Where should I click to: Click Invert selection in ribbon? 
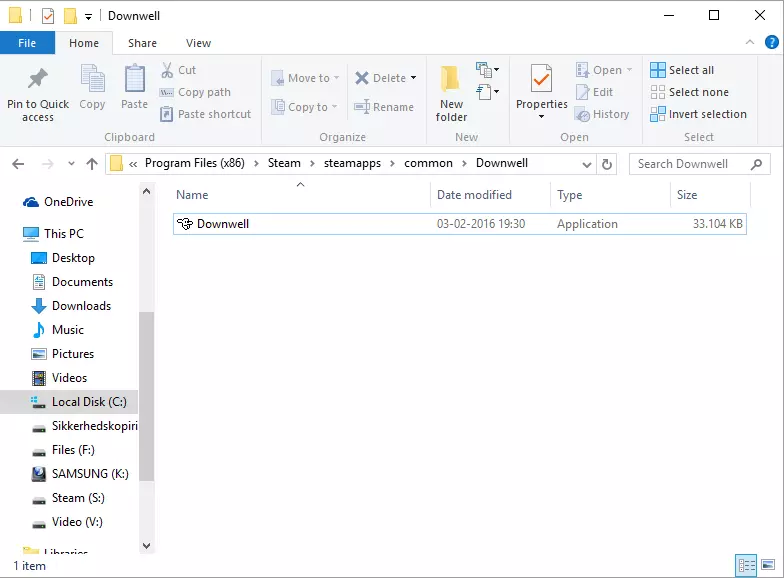(x=698, y=114)
